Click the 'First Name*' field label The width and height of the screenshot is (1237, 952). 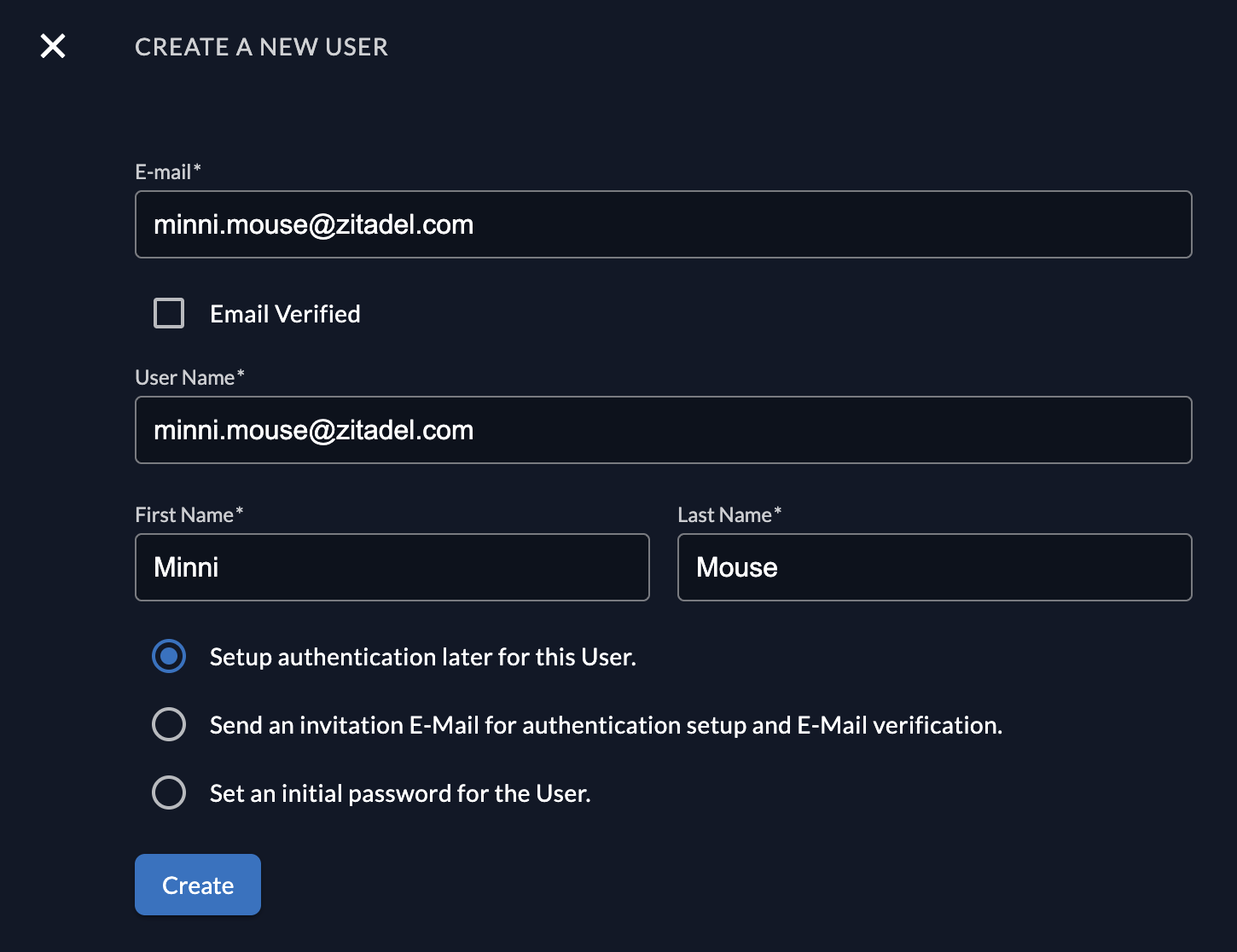189,515
